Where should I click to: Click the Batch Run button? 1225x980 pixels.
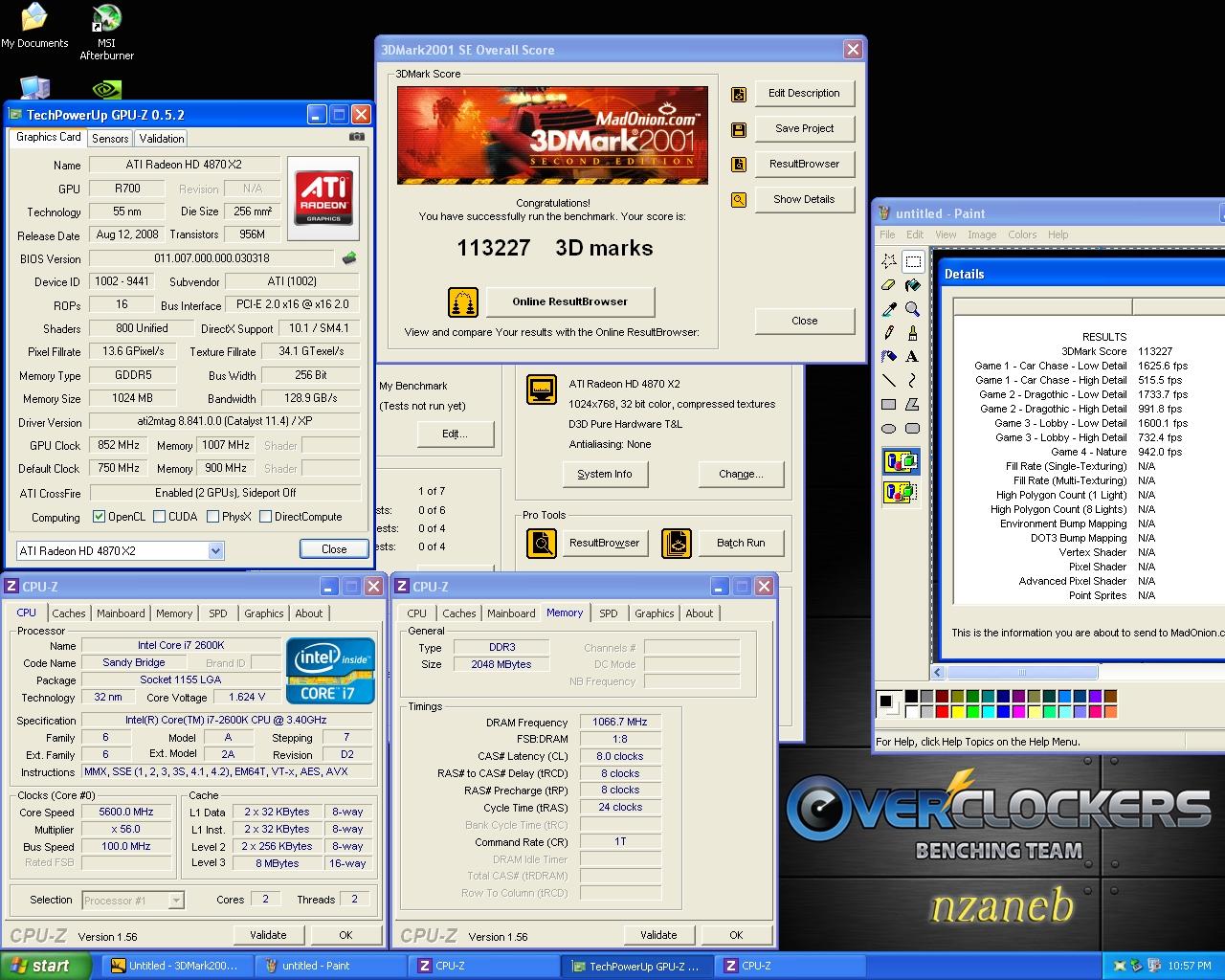[x=741, y=543]
